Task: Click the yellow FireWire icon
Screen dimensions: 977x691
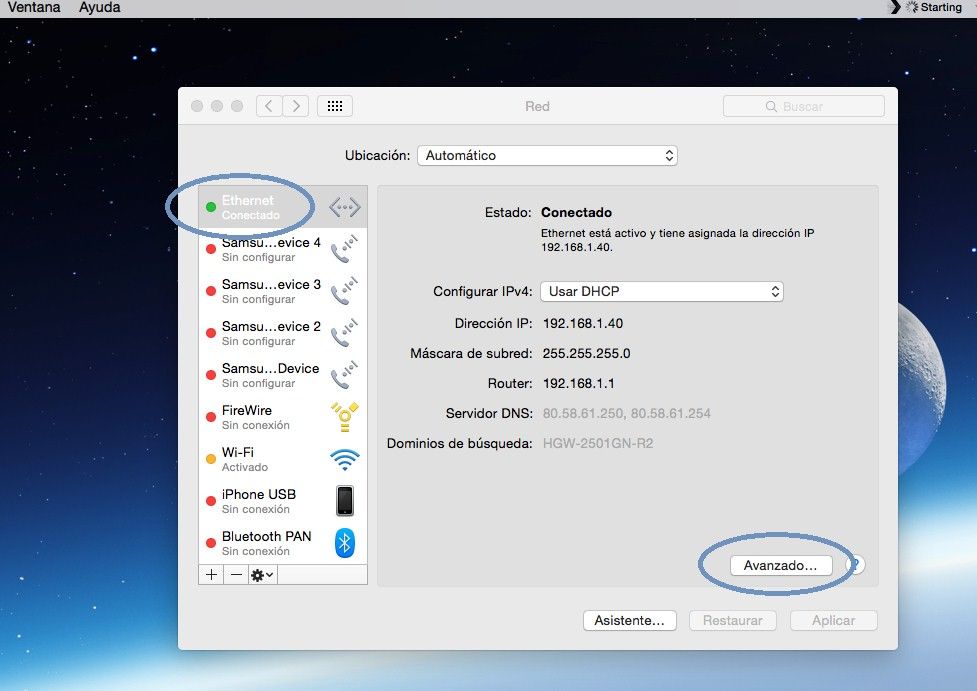Action: 345,417
